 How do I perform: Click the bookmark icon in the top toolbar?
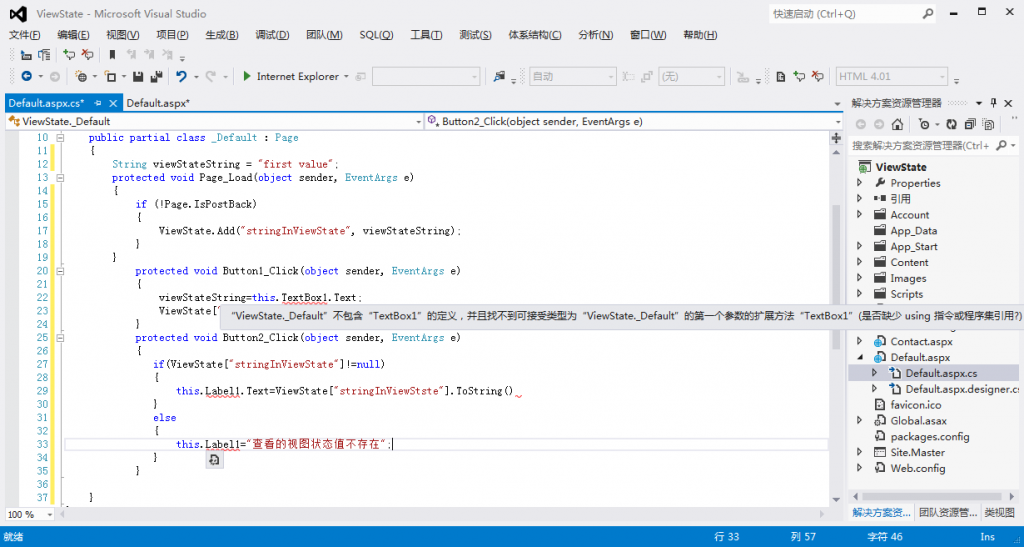[112, 55]
